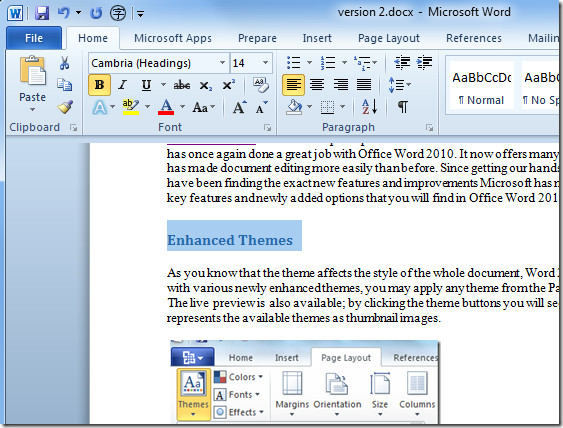
Task: Switch to the Prepare tab
Action: (x=257, y=38)
